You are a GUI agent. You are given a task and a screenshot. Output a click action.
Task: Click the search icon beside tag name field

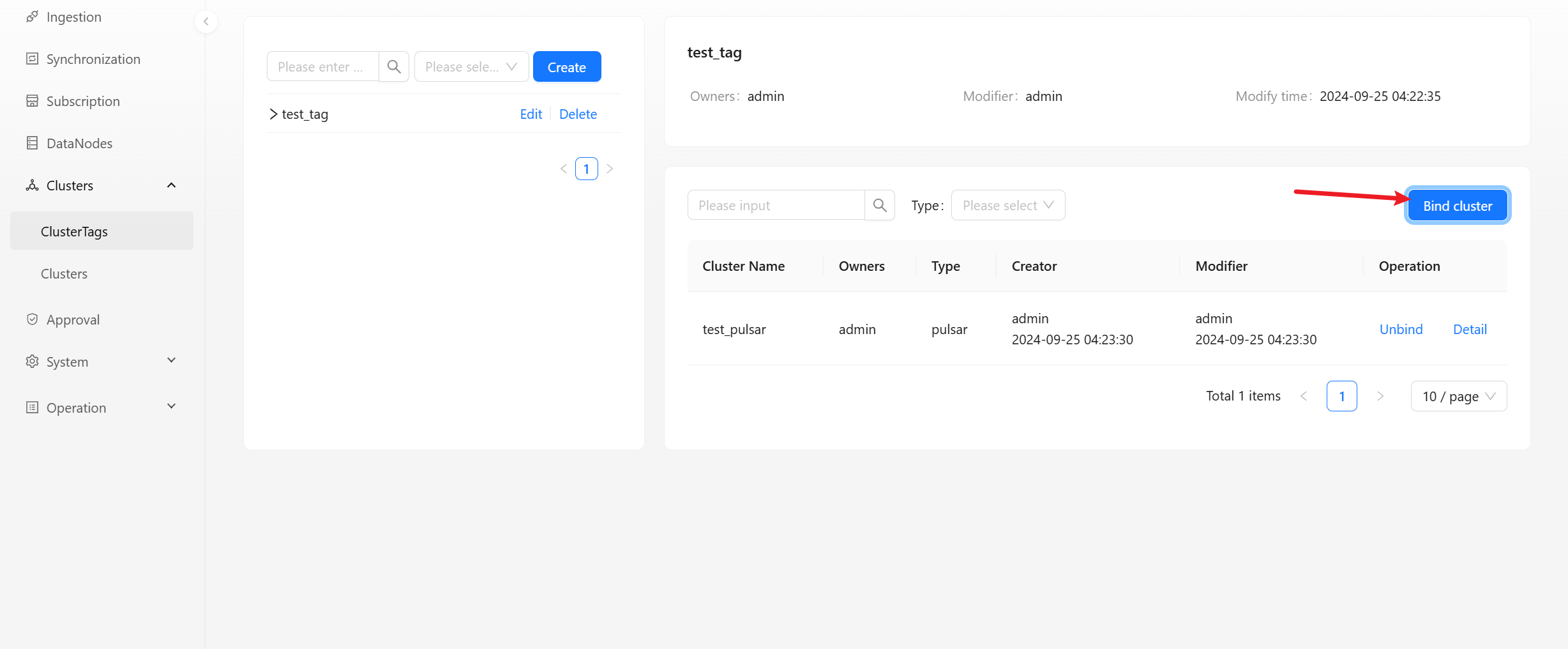394,66
